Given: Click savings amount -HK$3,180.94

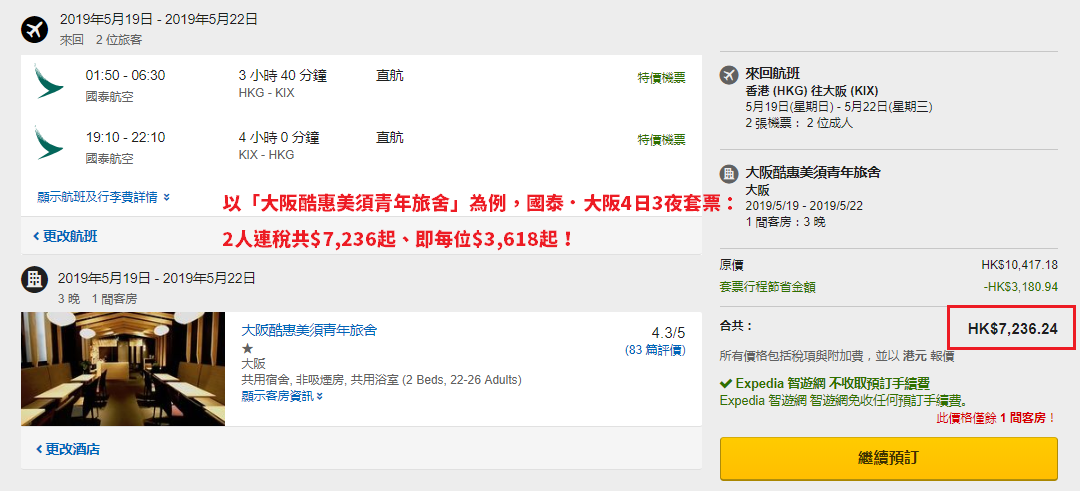Looking at the screenshot, I should coord(1021,286).
